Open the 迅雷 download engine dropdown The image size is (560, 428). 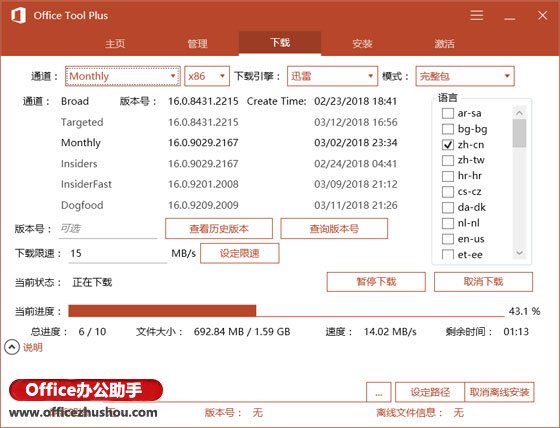coord(332,76)
